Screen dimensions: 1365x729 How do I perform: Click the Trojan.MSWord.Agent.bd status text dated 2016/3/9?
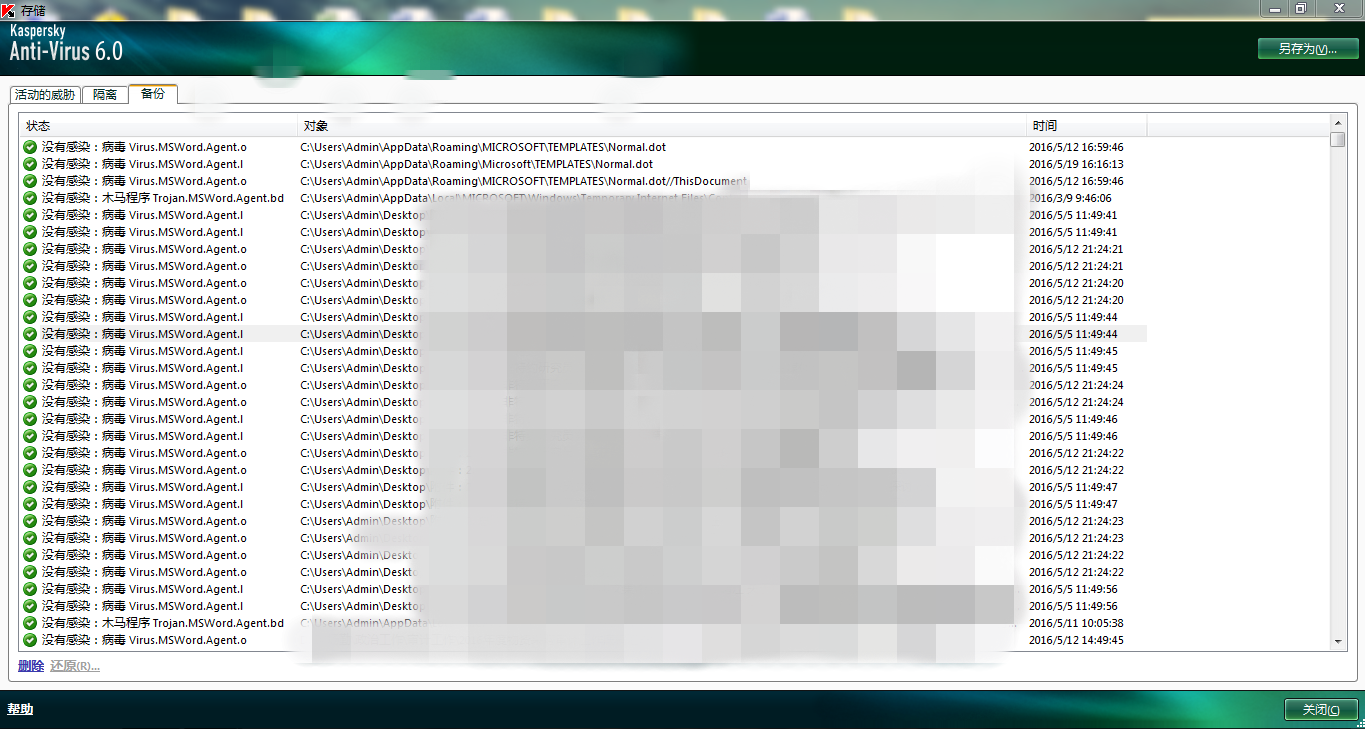tap(163, 198)
